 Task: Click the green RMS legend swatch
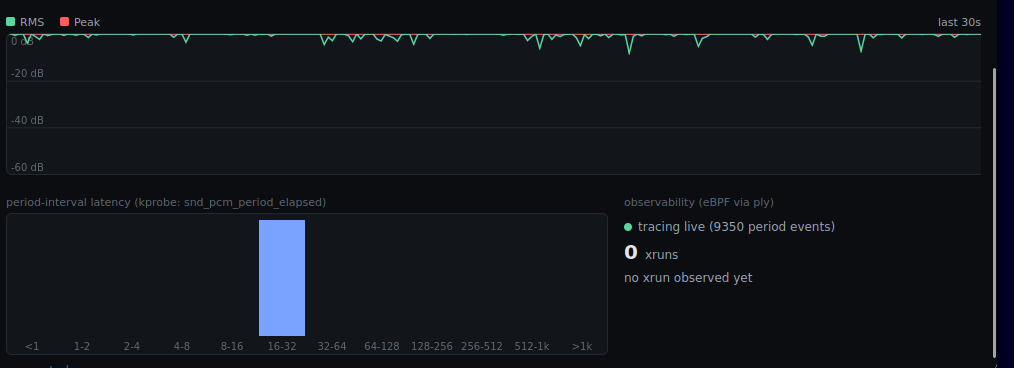click(10, 22)
